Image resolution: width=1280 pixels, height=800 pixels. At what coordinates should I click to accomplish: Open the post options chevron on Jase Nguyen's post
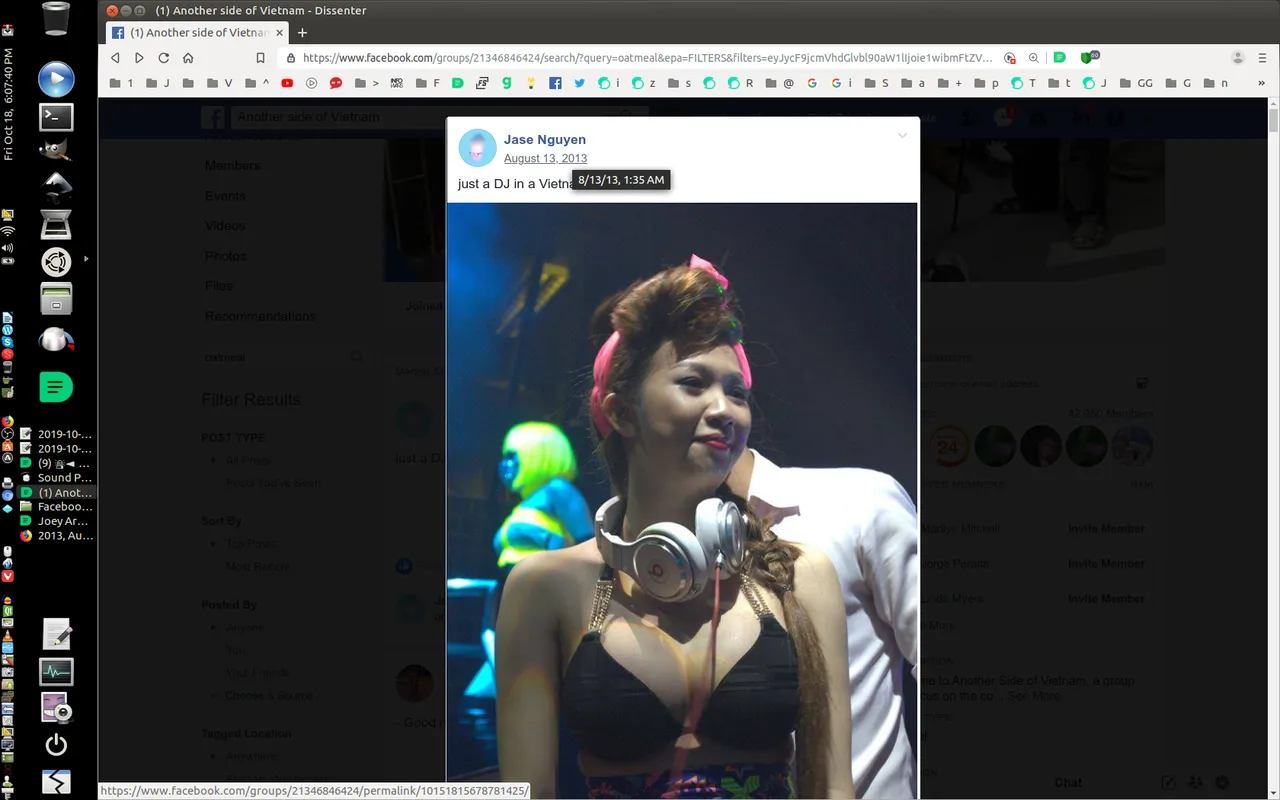(902, 135)
